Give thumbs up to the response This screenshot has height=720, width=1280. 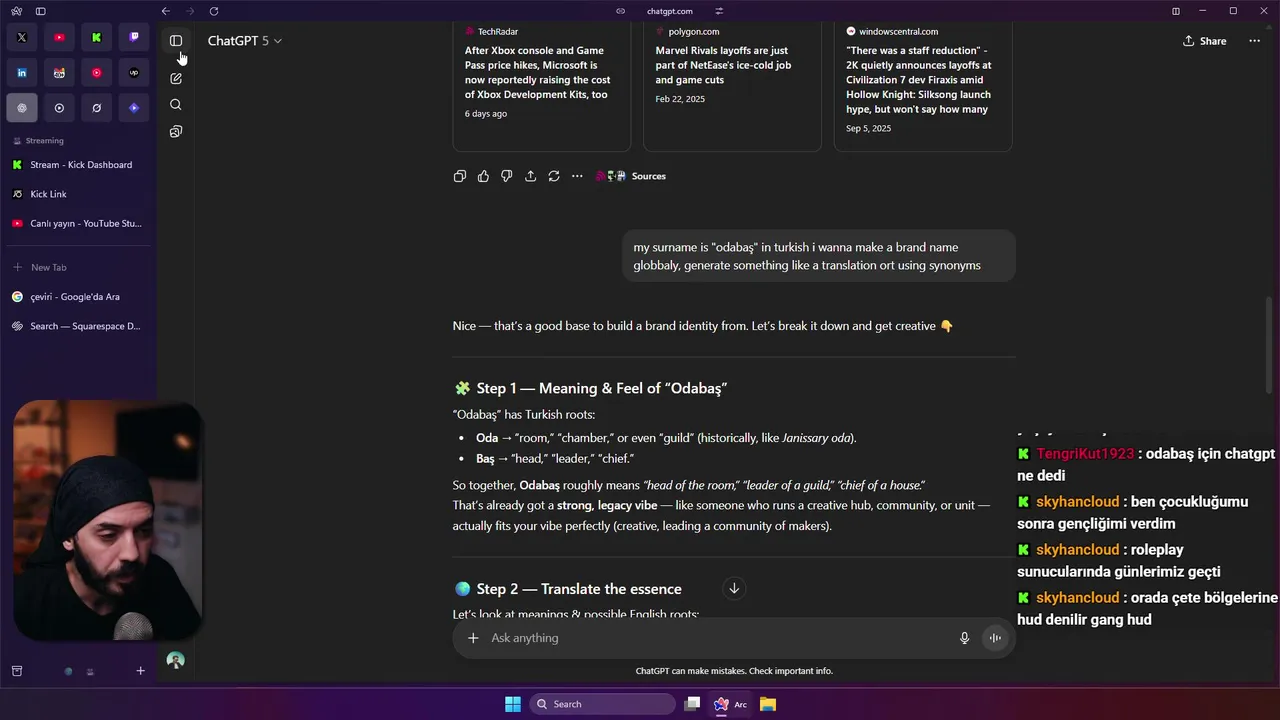[483, 176]
